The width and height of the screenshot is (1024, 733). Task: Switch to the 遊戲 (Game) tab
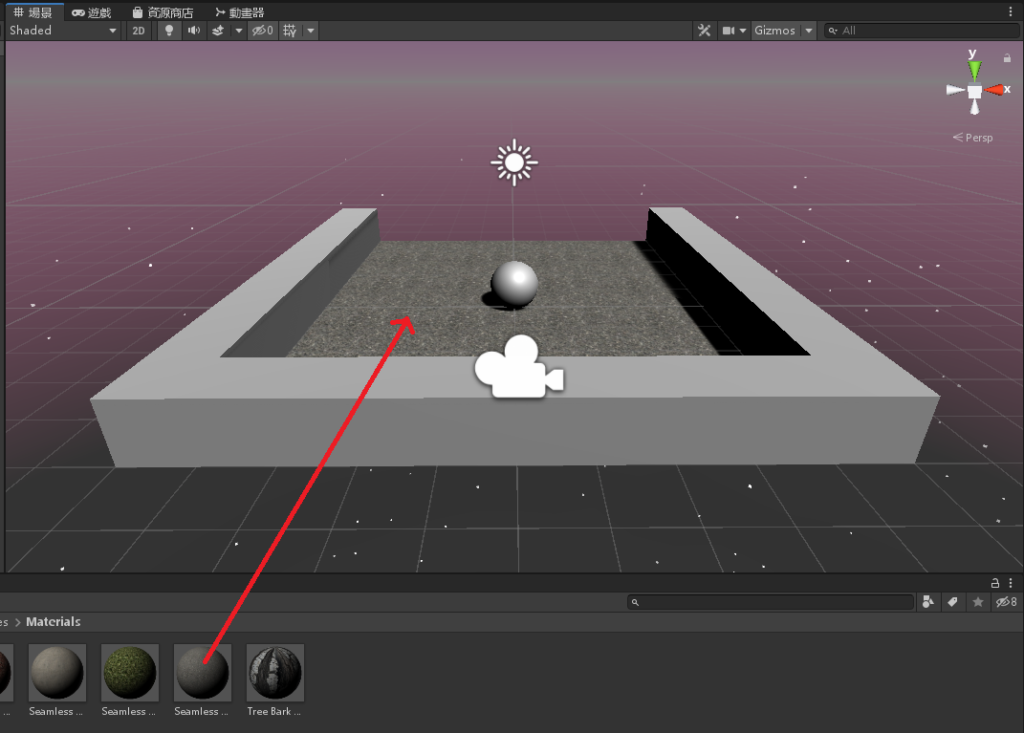(x=92, y=12)
